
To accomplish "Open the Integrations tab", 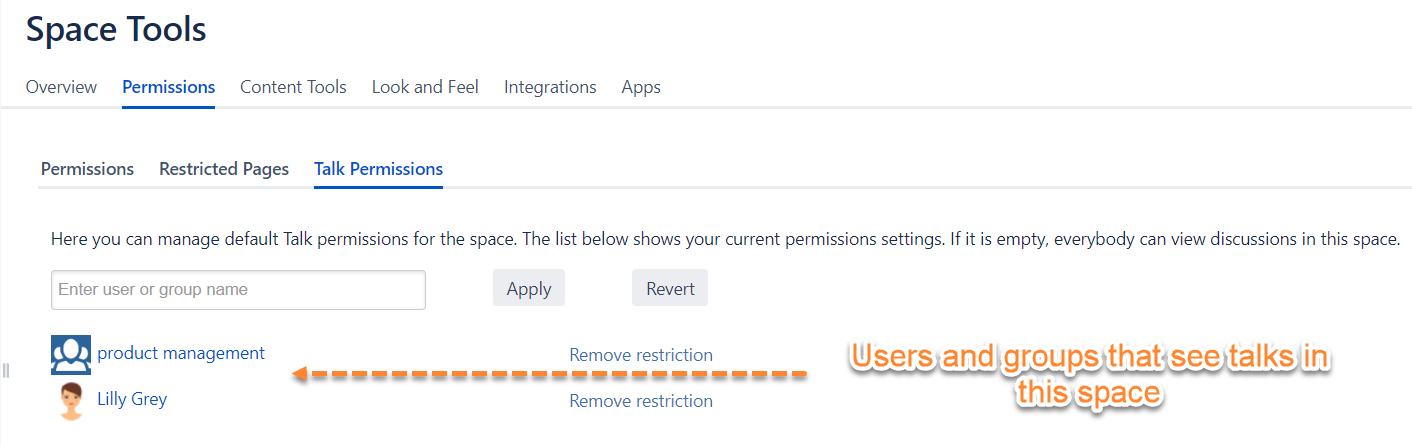I will 550,87.
